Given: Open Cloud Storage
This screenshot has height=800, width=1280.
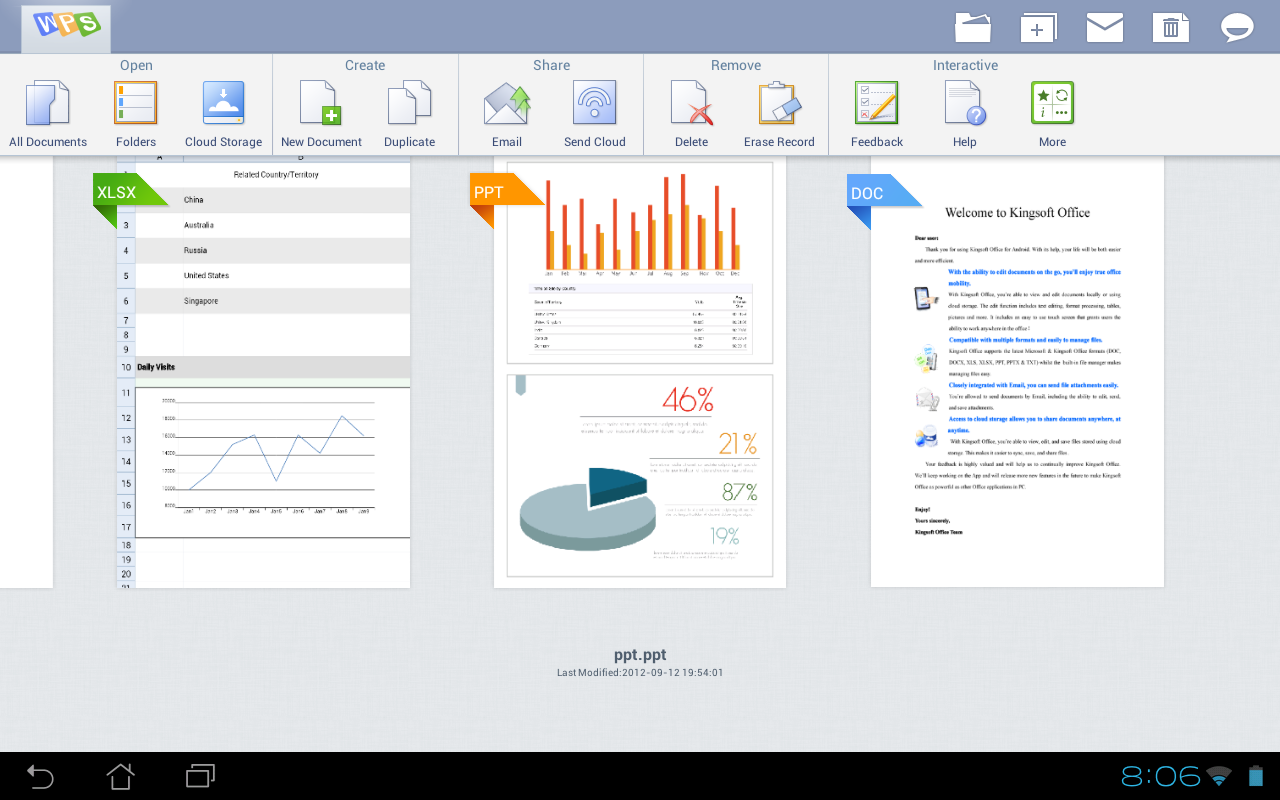Looking at the screenshot, I should [223, 114].
